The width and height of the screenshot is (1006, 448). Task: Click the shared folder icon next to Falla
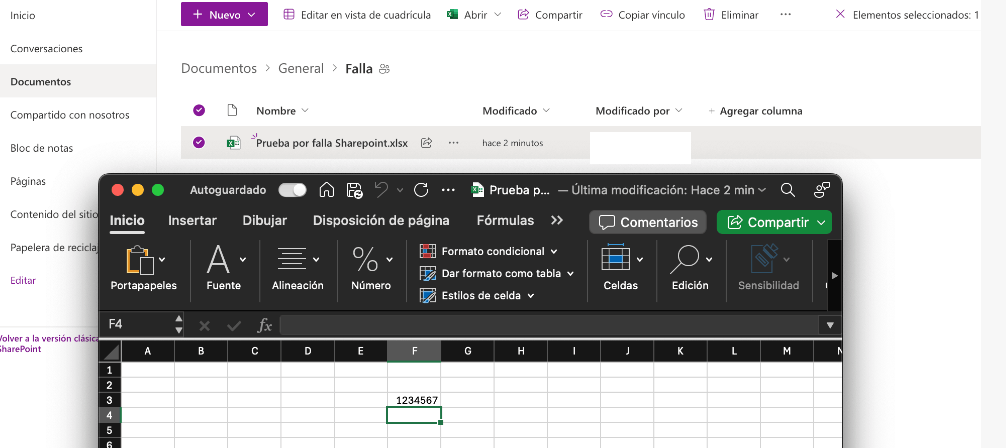pyautogui.click(x=384, y=69)
